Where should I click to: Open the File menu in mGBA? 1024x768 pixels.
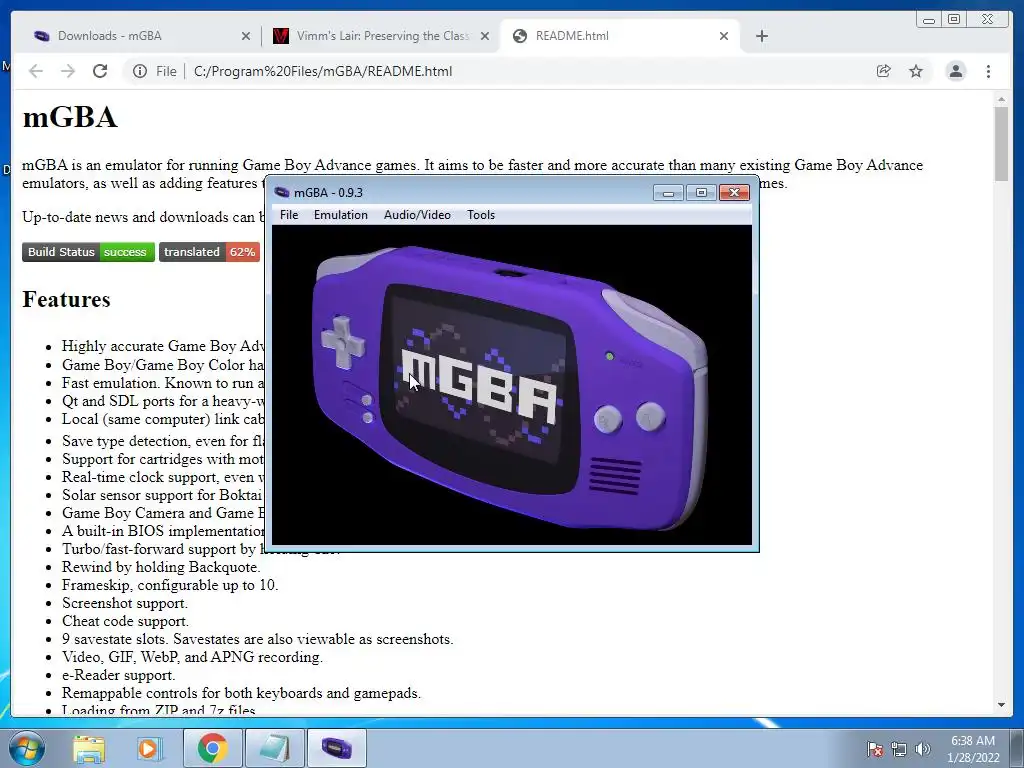point(289,215)
